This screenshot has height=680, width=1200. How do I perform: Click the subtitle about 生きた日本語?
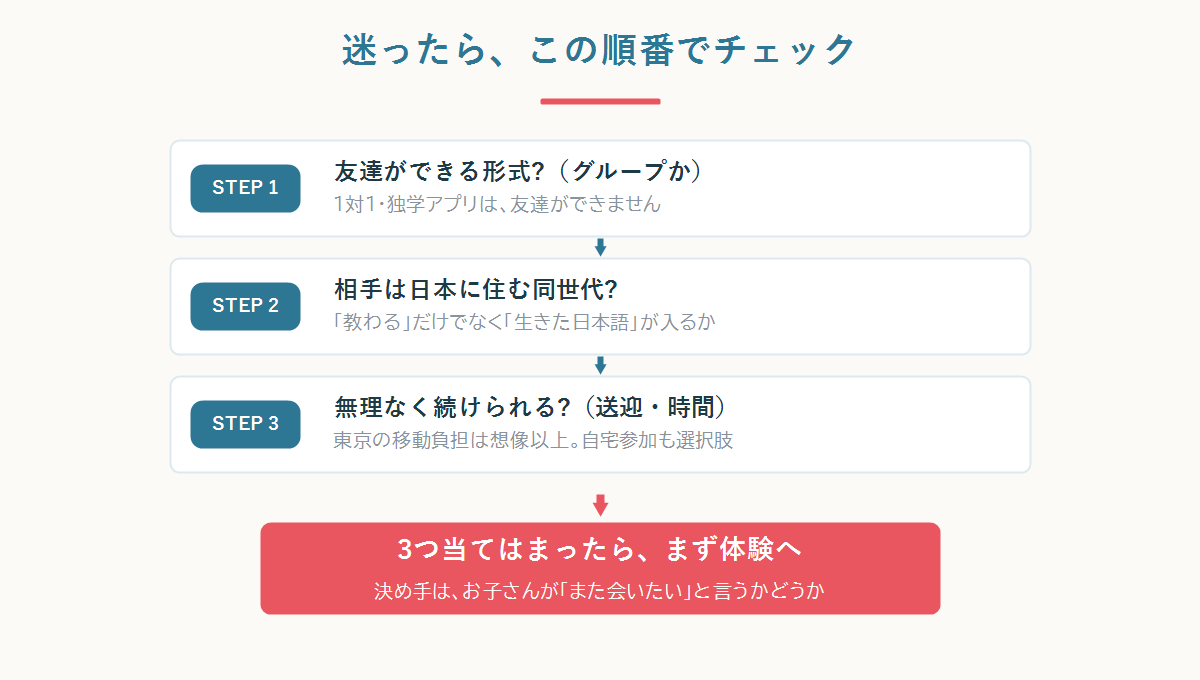click(525, 322)
